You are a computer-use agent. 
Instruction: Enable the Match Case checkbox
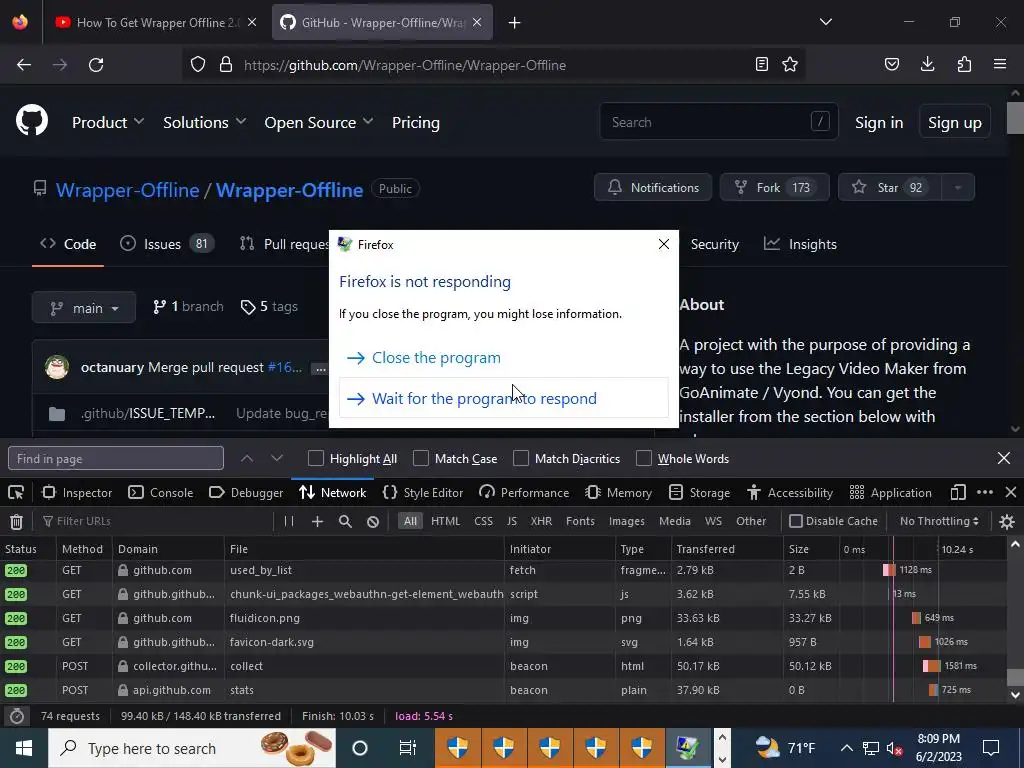tap(421, 458)
